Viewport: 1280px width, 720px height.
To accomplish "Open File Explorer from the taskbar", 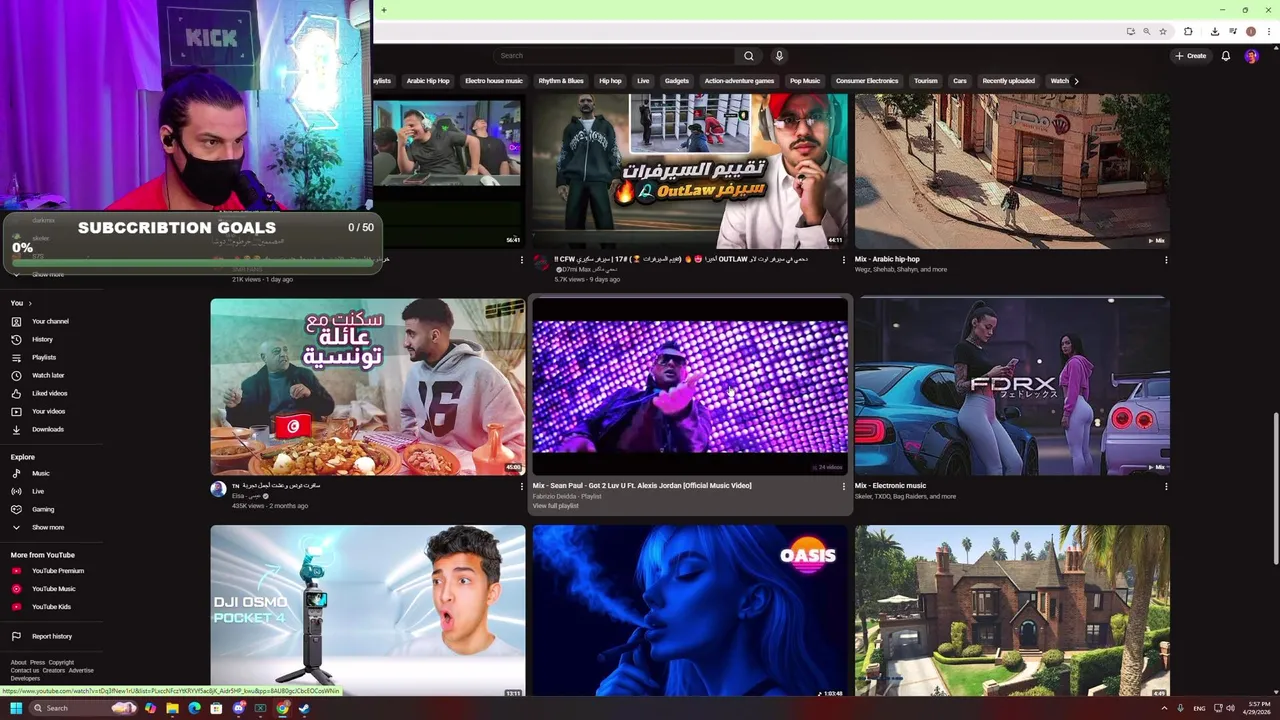I will pyautogui.click(x=172, y=708).
